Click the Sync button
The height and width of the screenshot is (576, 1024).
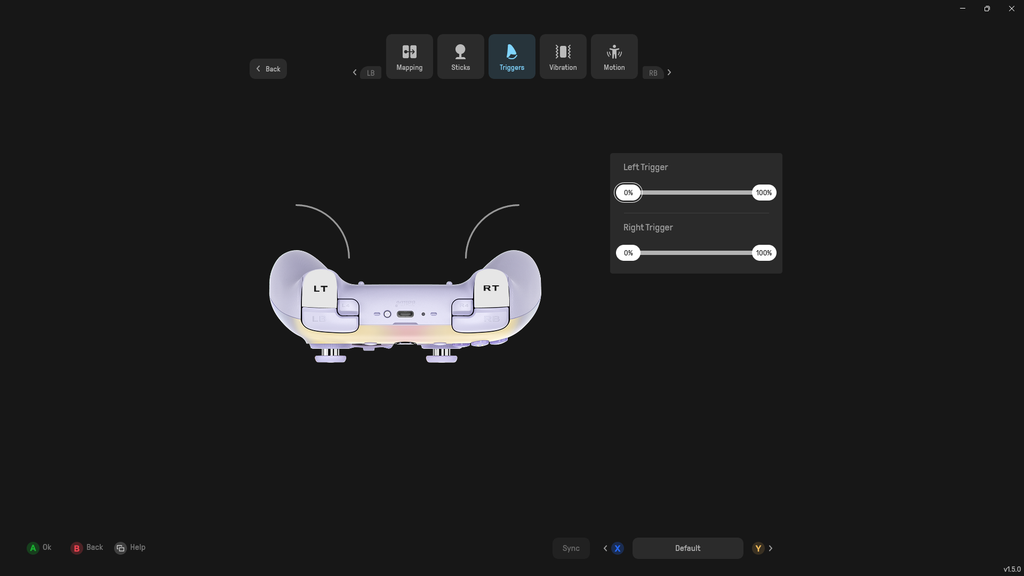pos(571,549)
